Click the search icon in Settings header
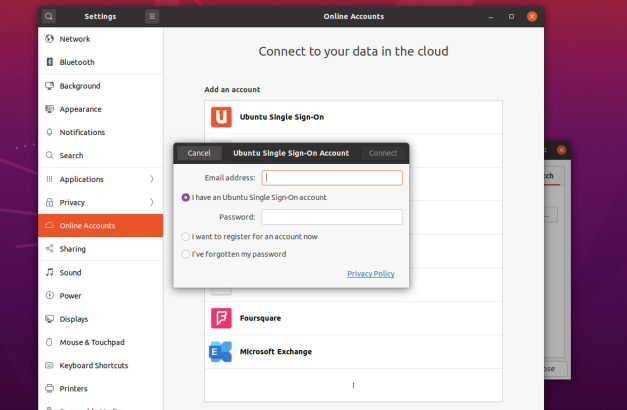The width and height of the screenshot is (627, 410). click(49, 16)
